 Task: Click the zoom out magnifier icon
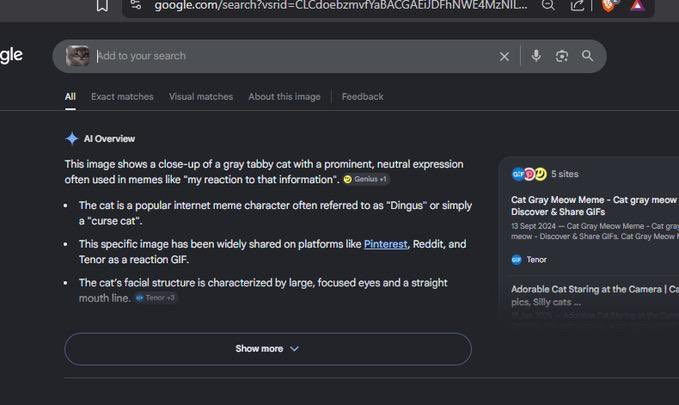click(548, 5)
